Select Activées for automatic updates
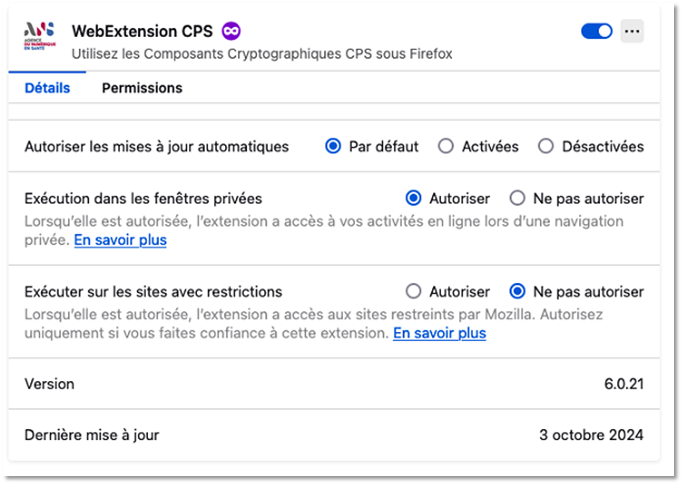 tap(447, 146)
